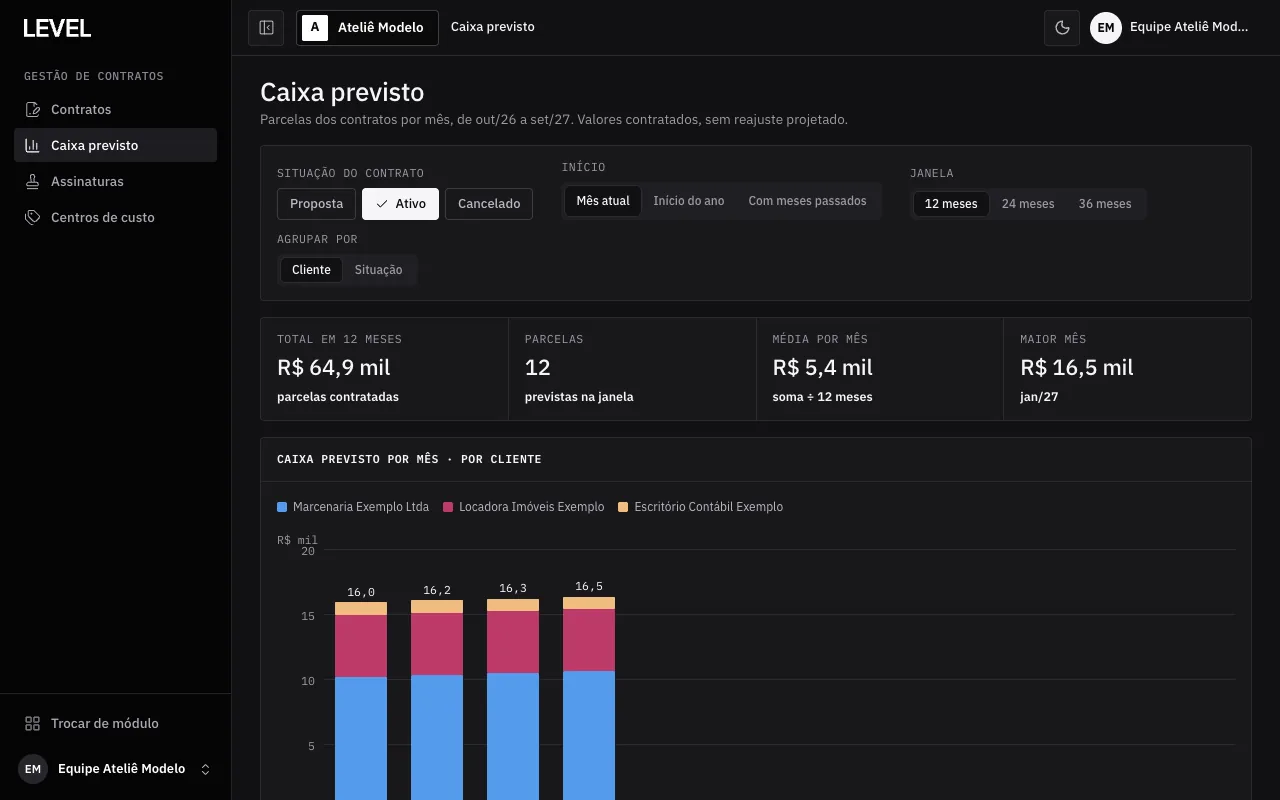Screen dimensions: 1280x800
Task: Select Mês atual as start
Action: click(x=603, y=201)
